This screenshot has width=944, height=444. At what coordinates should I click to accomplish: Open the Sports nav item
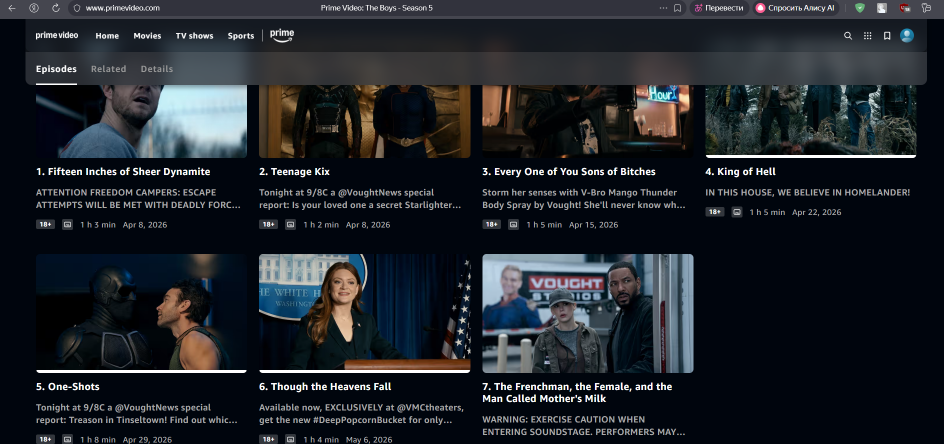click(x=241, y=36)
